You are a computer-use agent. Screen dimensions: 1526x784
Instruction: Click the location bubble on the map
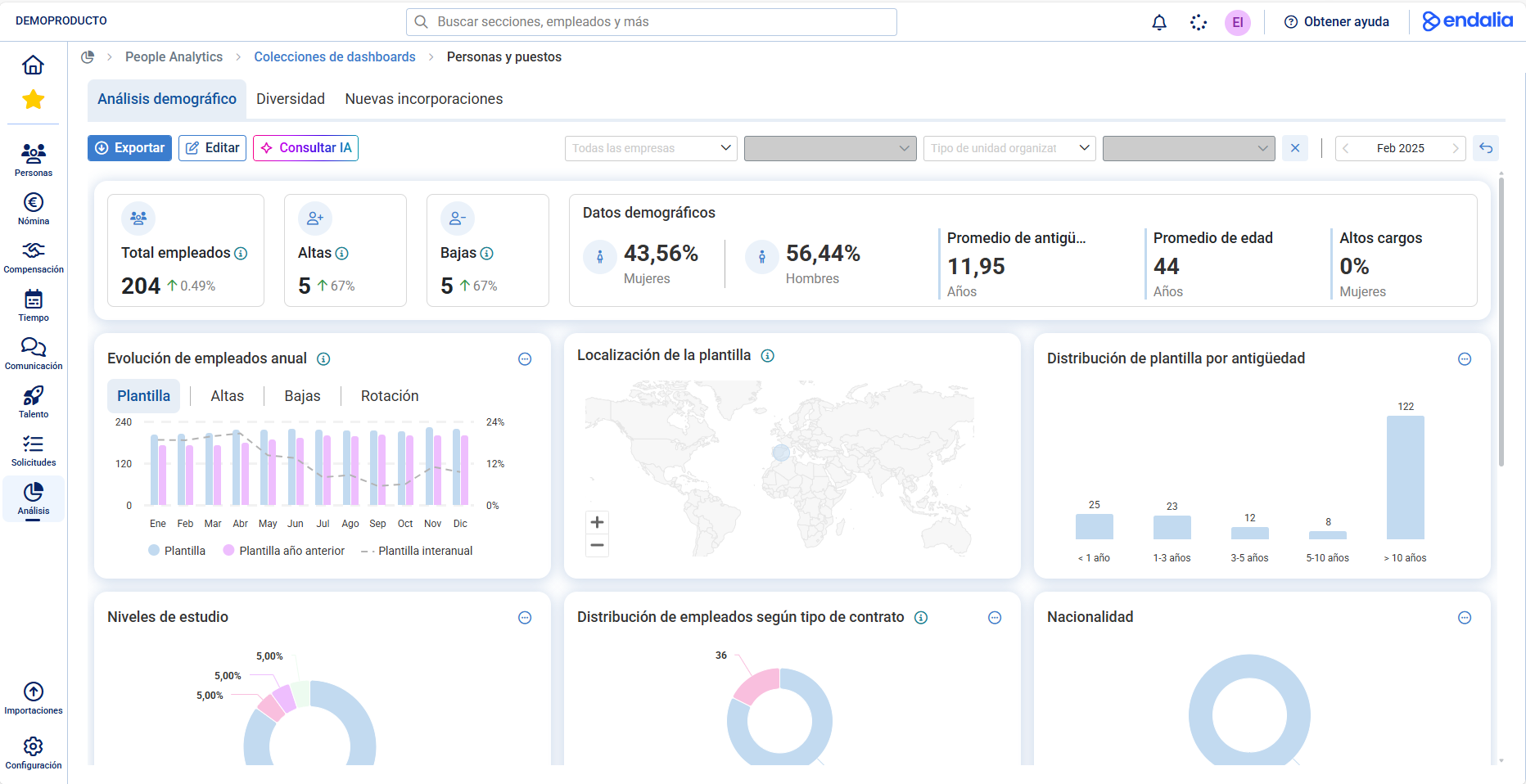click(781, 452)
